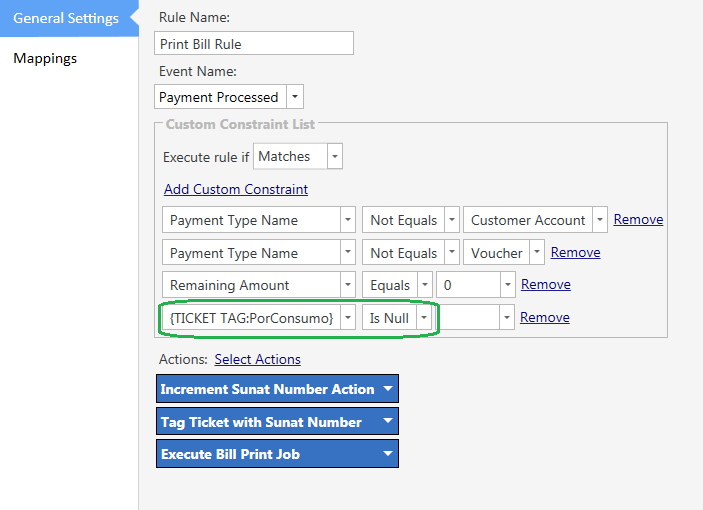The width and height of the screenshot is (703, 510).
Task: Open the Is Null operator dropdown arrow
Action: (x=424, y=318)
